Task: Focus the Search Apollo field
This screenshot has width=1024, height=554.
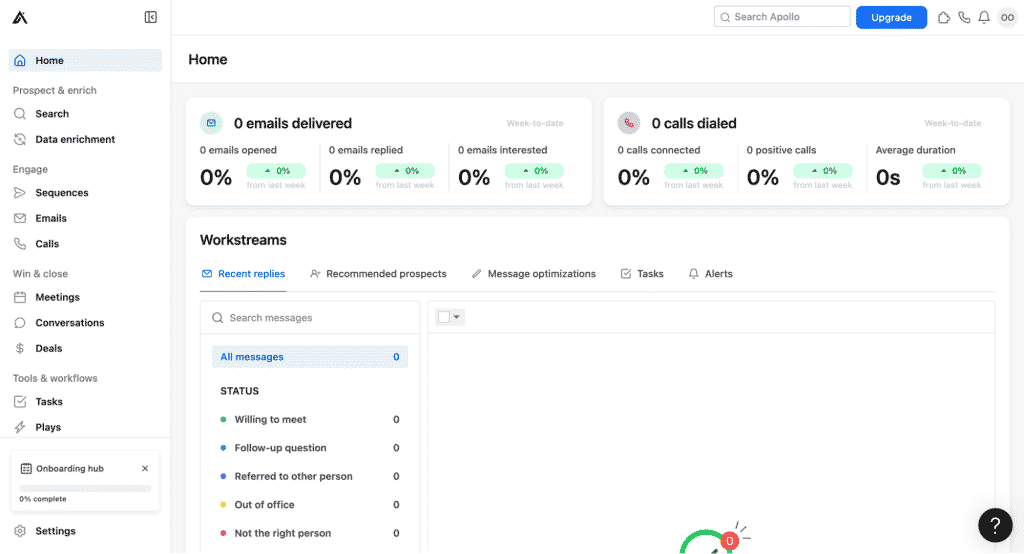Action: [782, 17]
